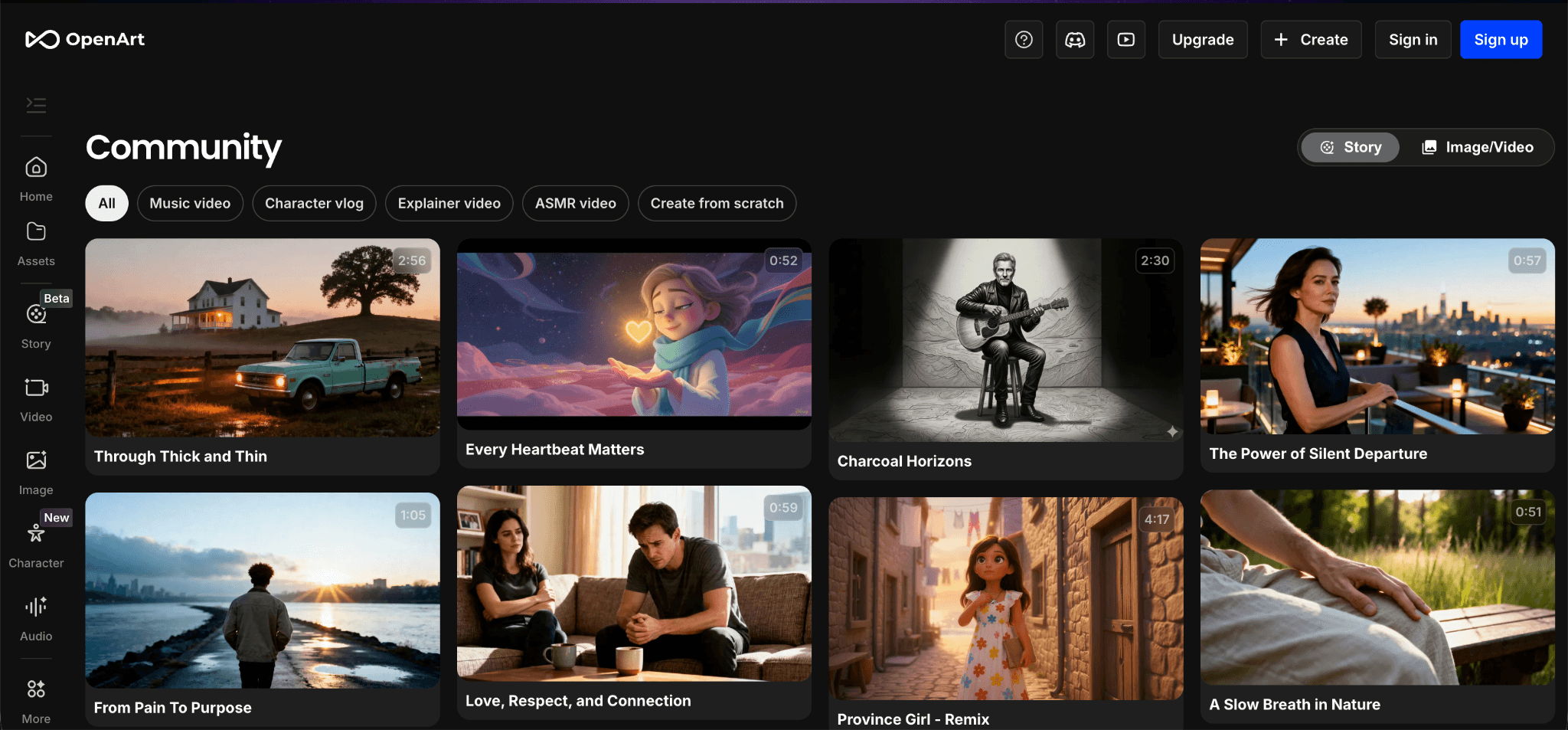Select the Video tool in sidebar
The height and width of the screenshot is (730, 1568).
(36, 398)
